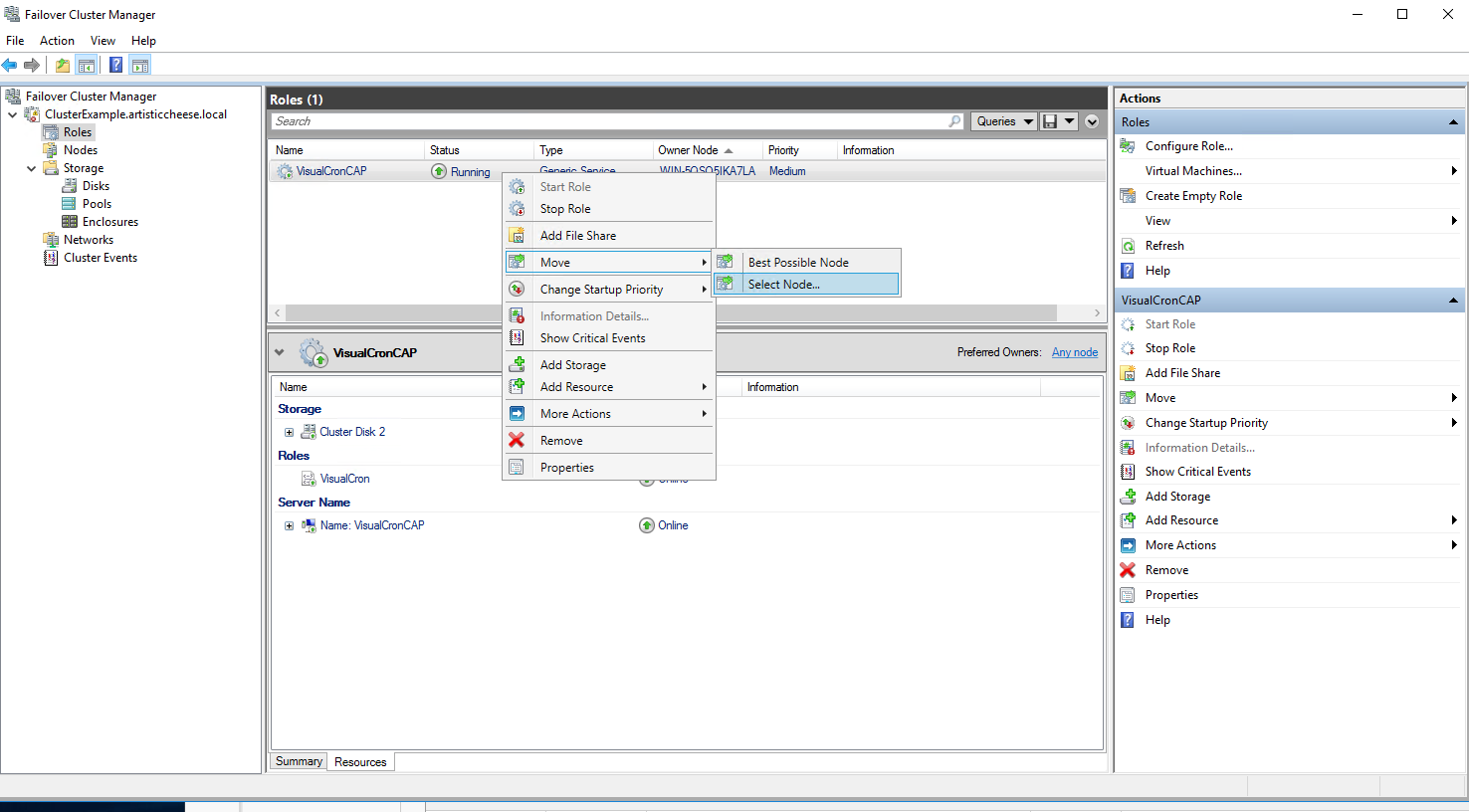1469x812 pixels.
Task: Click the save query disk icon
Action: [x=1049, y=121]
